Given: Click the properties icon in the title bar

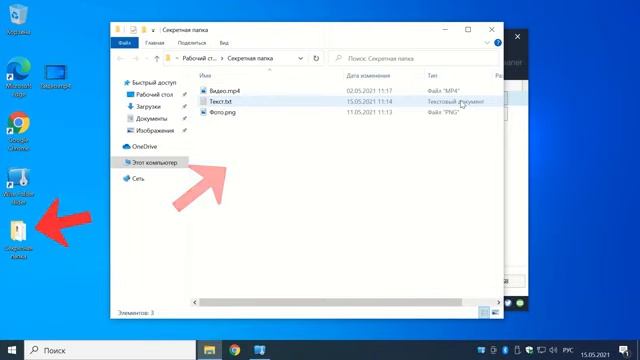Looking at the screenshot, I should pos(133,30).
